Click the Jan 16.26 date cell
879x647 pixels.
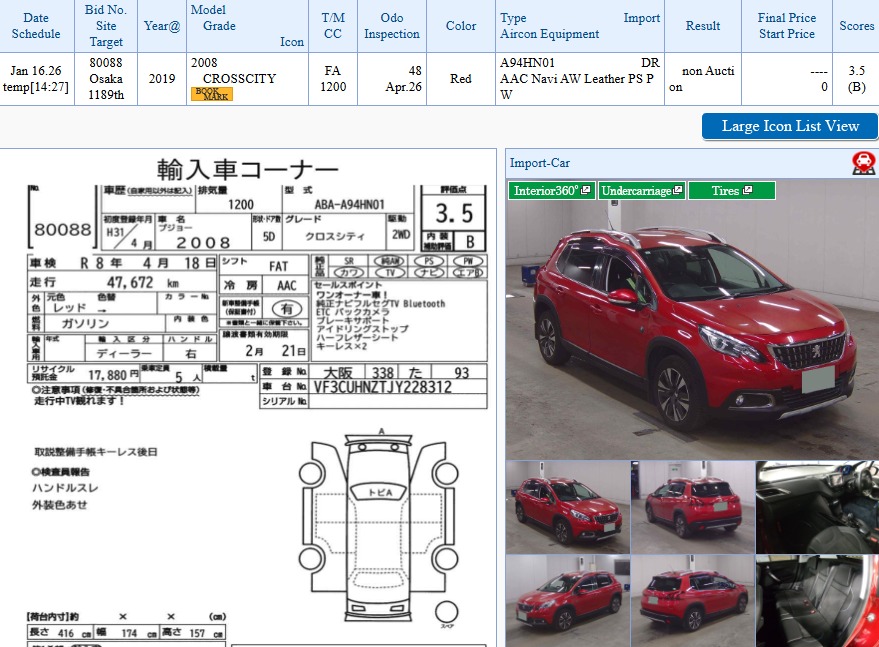click(36, 79)
